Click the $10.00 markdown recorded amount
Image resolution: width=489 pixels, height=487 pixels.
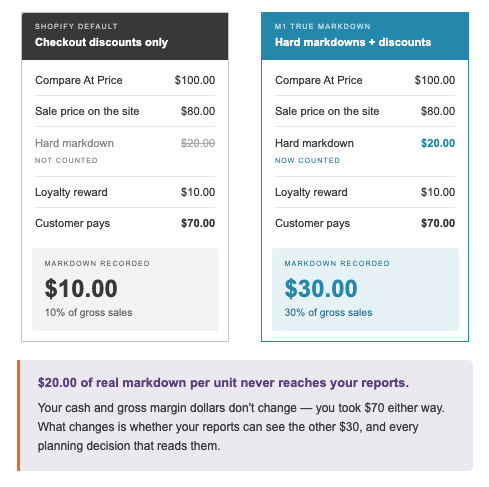click(x=81, y=288)
